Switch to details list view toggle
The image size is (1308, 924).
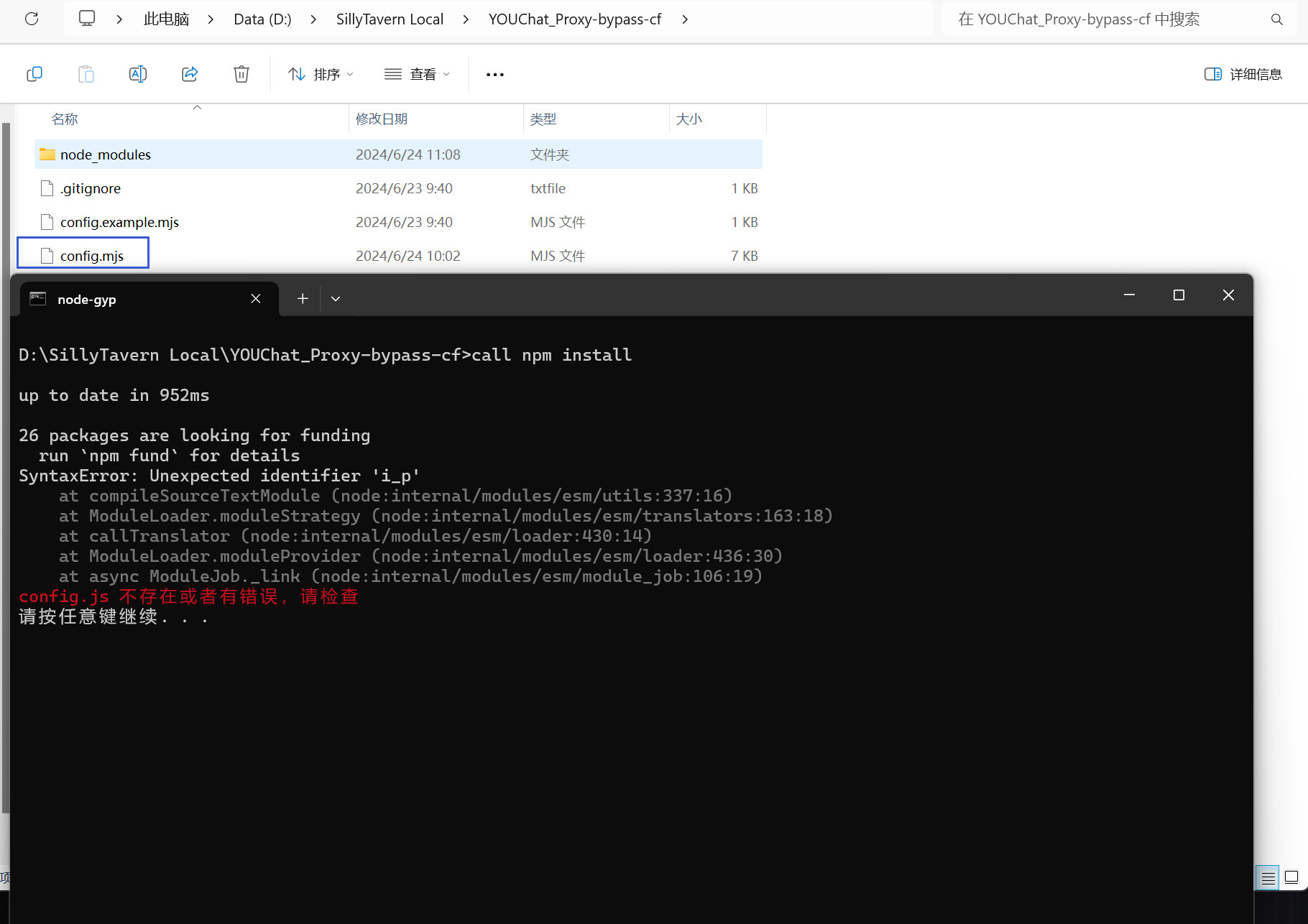[x=1268, y=877]
